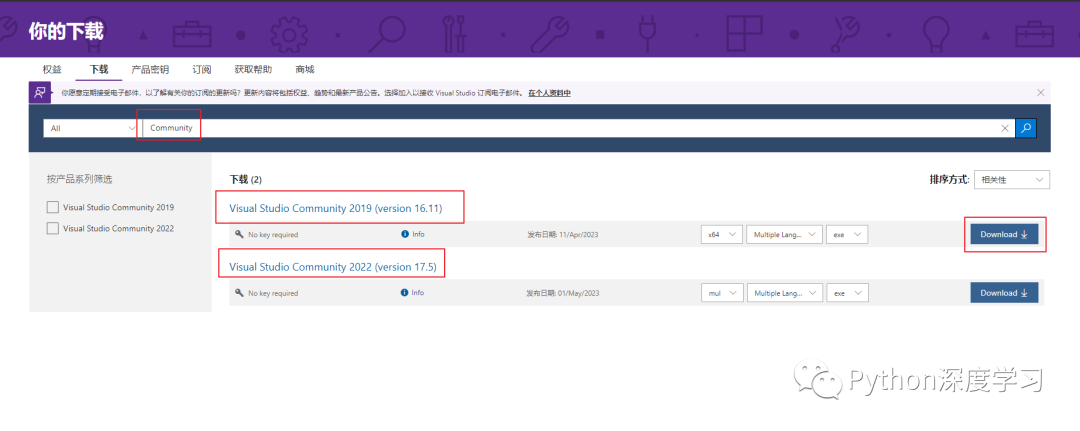This screenshot has height=431, width=1080.
Task: Click the search magnifier button
Action: coord(1026,128)
